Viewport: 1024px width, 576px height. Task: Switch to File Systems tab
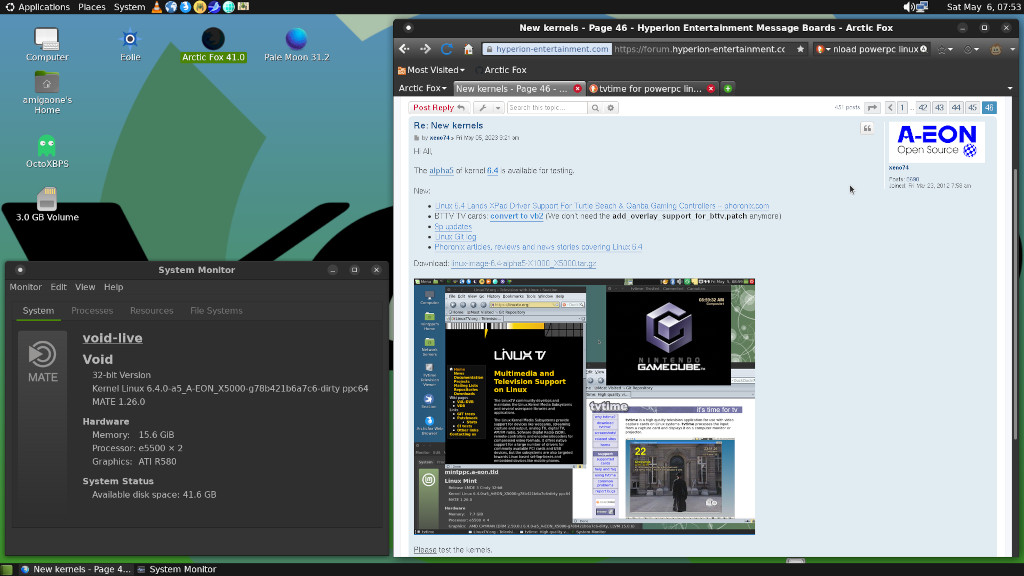216,311
